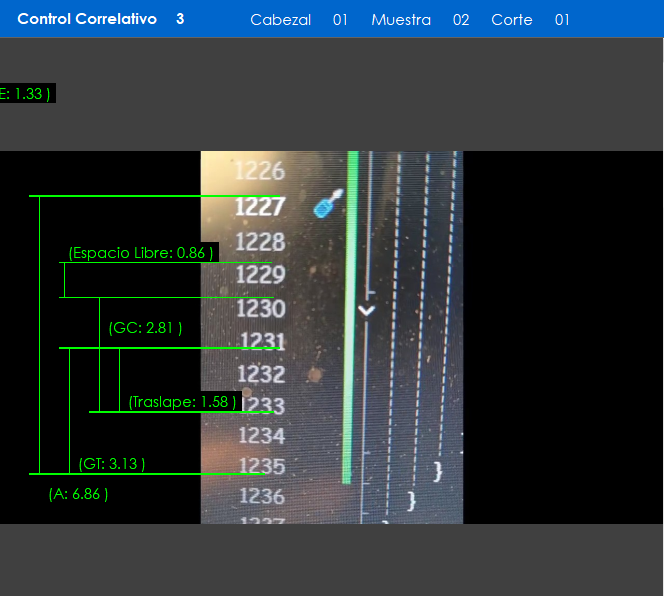Click the Corte value 01
Screen dimensions: 664x596
pos(562,20)
